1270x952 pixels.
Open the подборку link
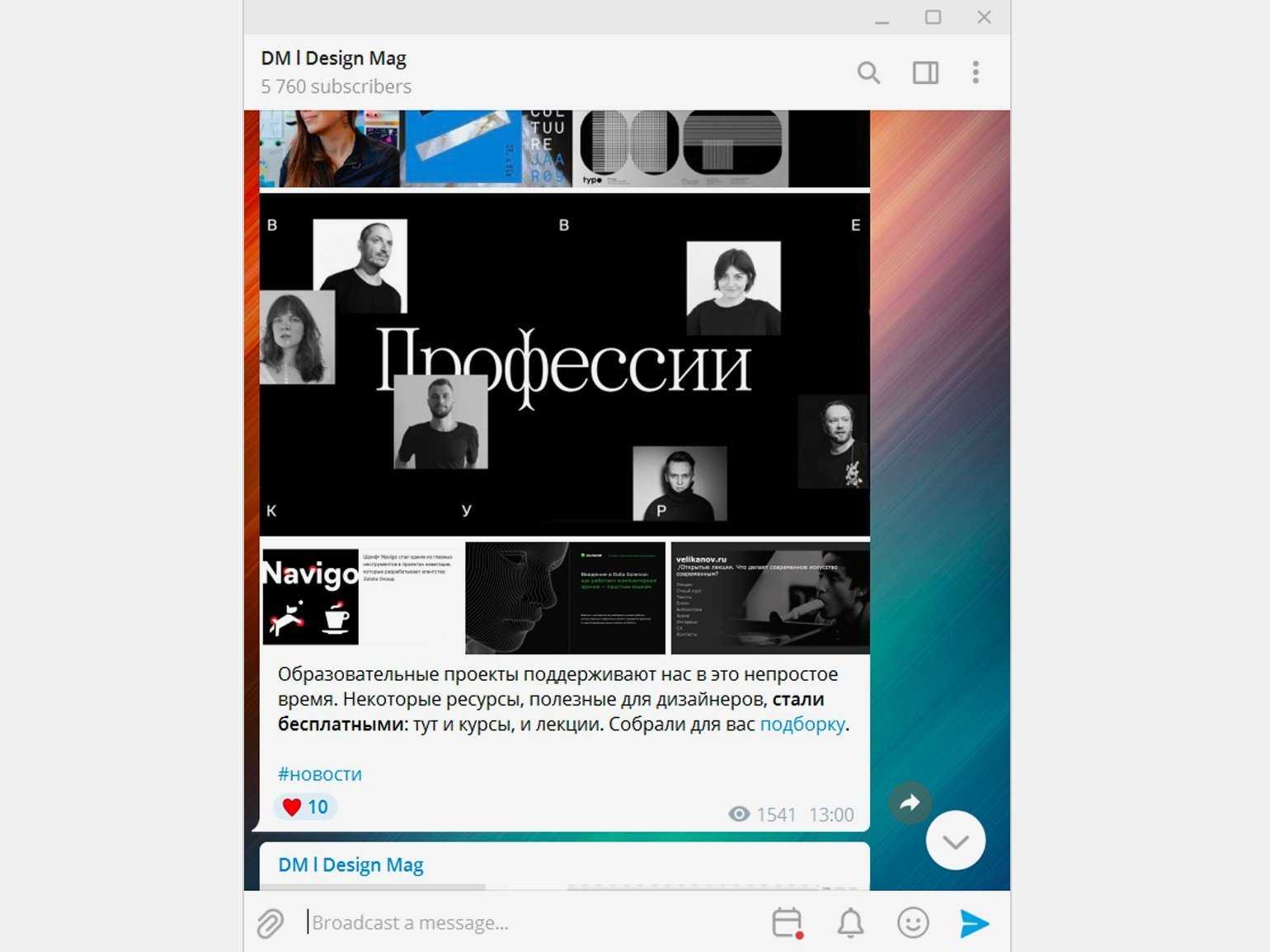coord(802,725)
